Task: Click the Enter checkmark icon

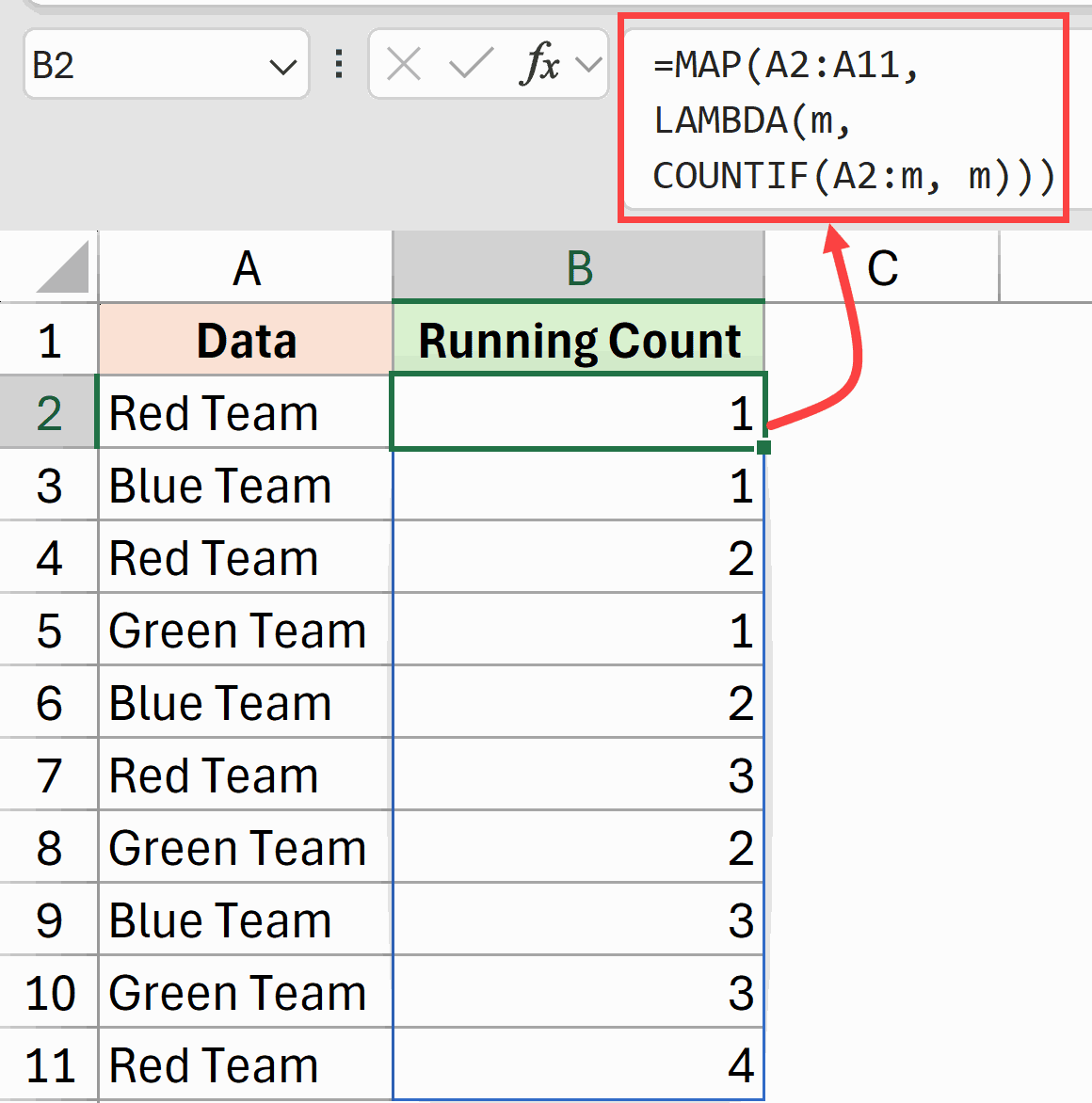Action: 466,64
